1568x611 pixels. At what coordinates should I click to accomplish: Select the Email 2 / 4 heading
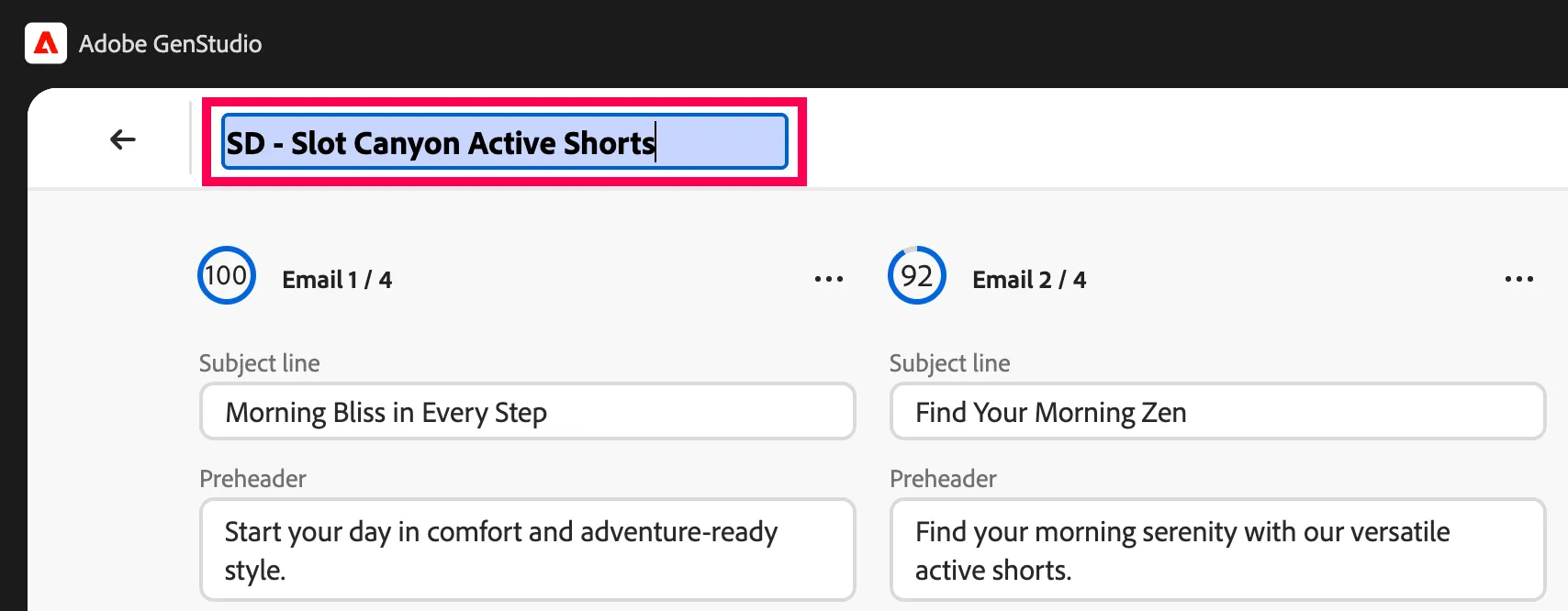[x=1029, y=280]
